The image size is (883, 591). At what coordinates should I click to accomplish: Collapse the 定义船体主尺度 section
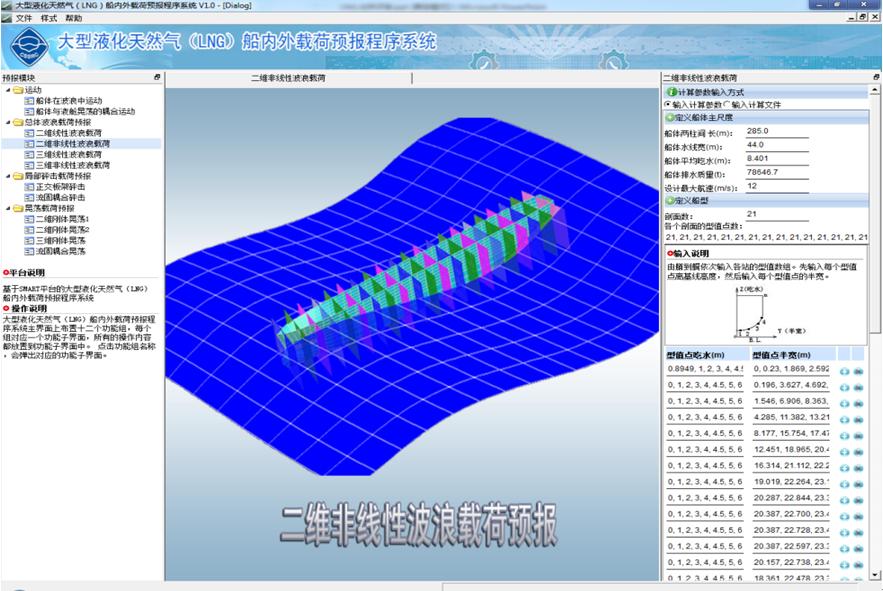(x=669, y=118)
